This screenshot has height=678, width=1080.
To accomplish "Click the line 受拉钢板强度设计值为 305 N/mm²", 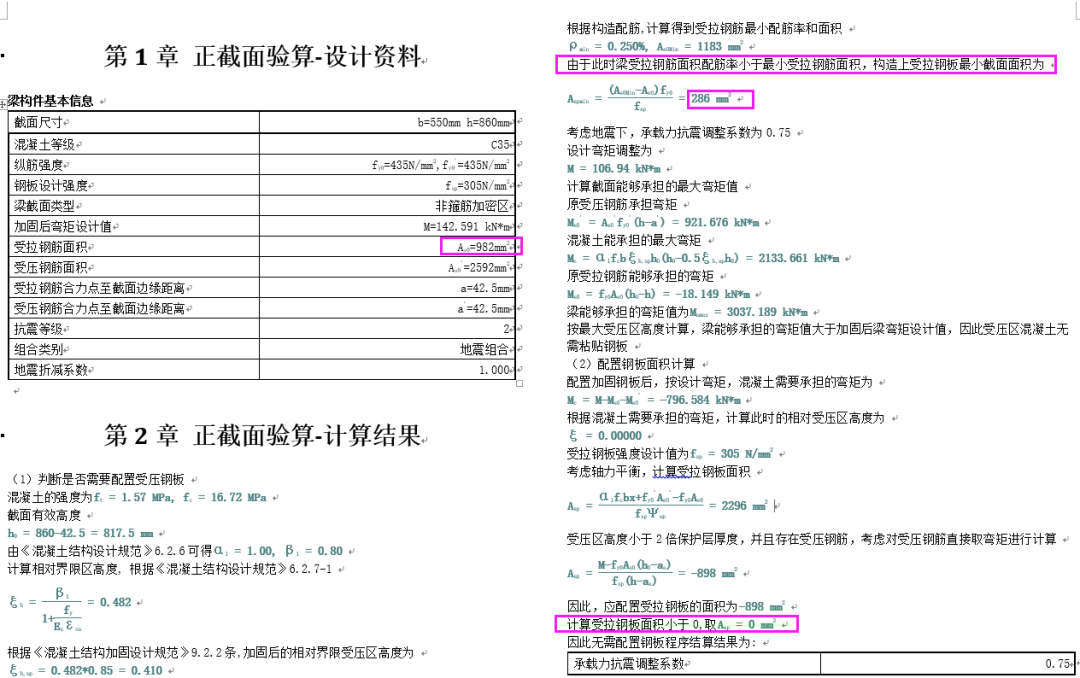I will click(x=669, y=454).
